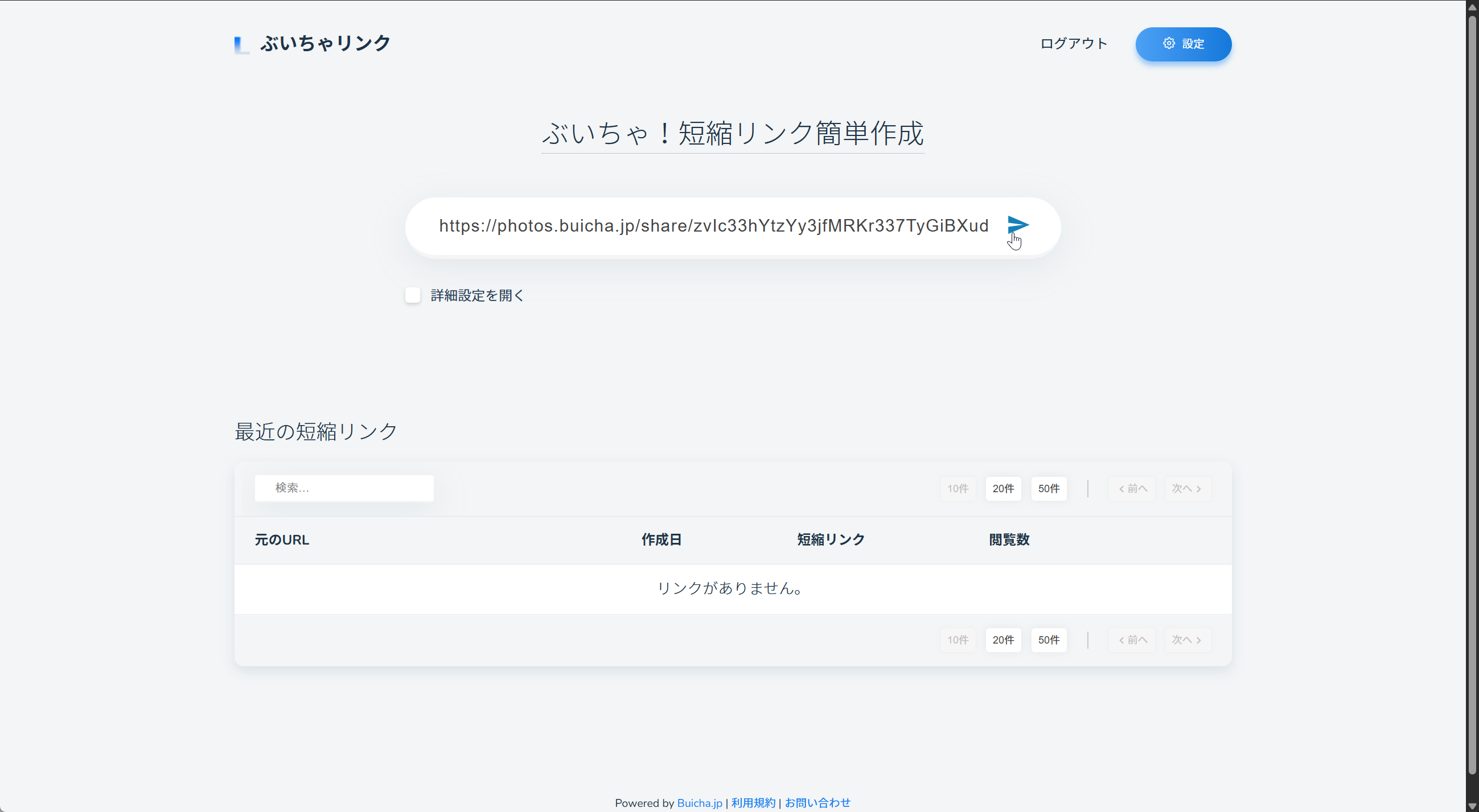1479x812 pixels.
Task: Click the 最近の短縮リンク heading
Action: coord(316,431)
